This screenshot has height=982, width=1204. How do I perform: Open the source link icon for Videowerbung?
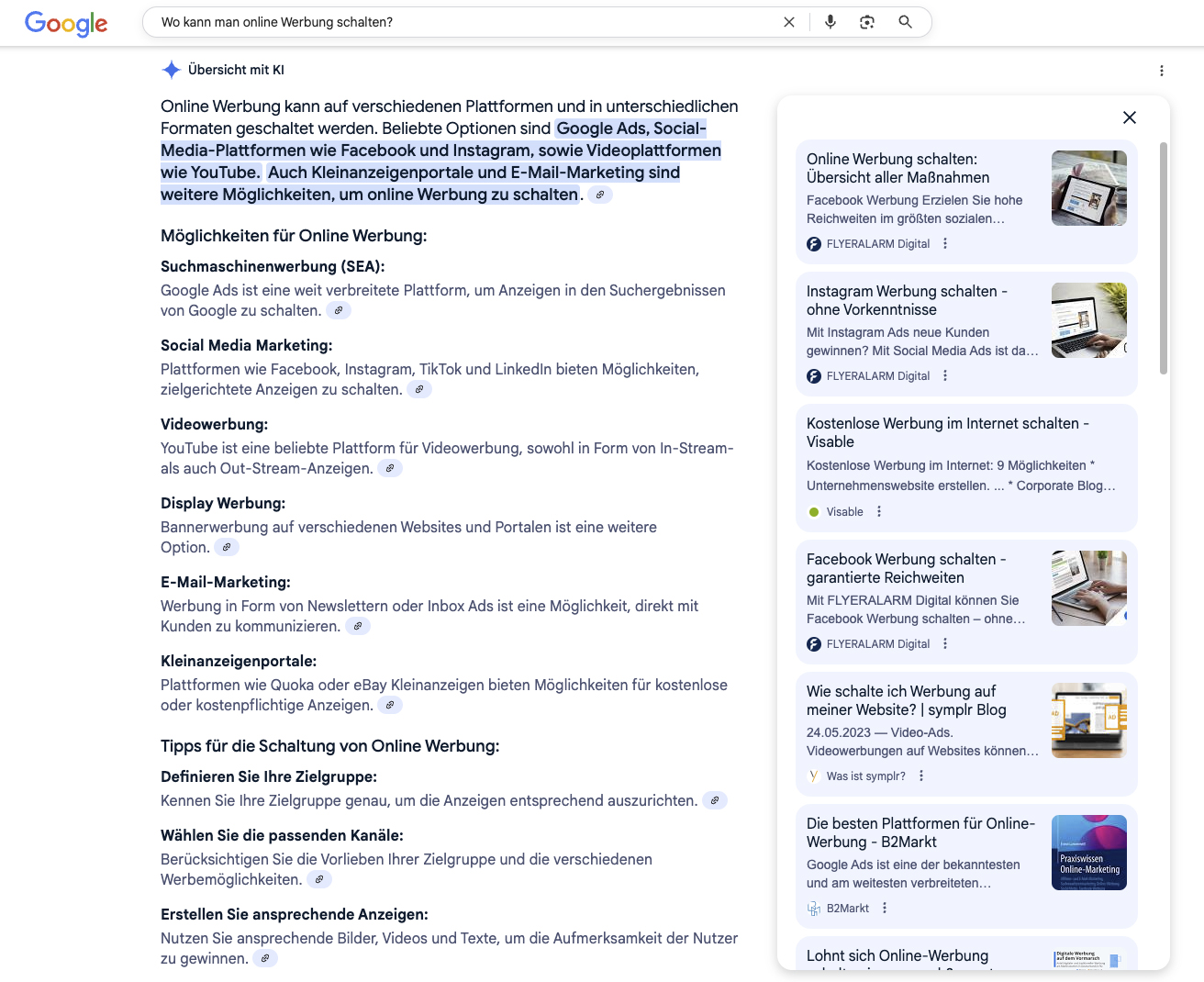[390, 468]
